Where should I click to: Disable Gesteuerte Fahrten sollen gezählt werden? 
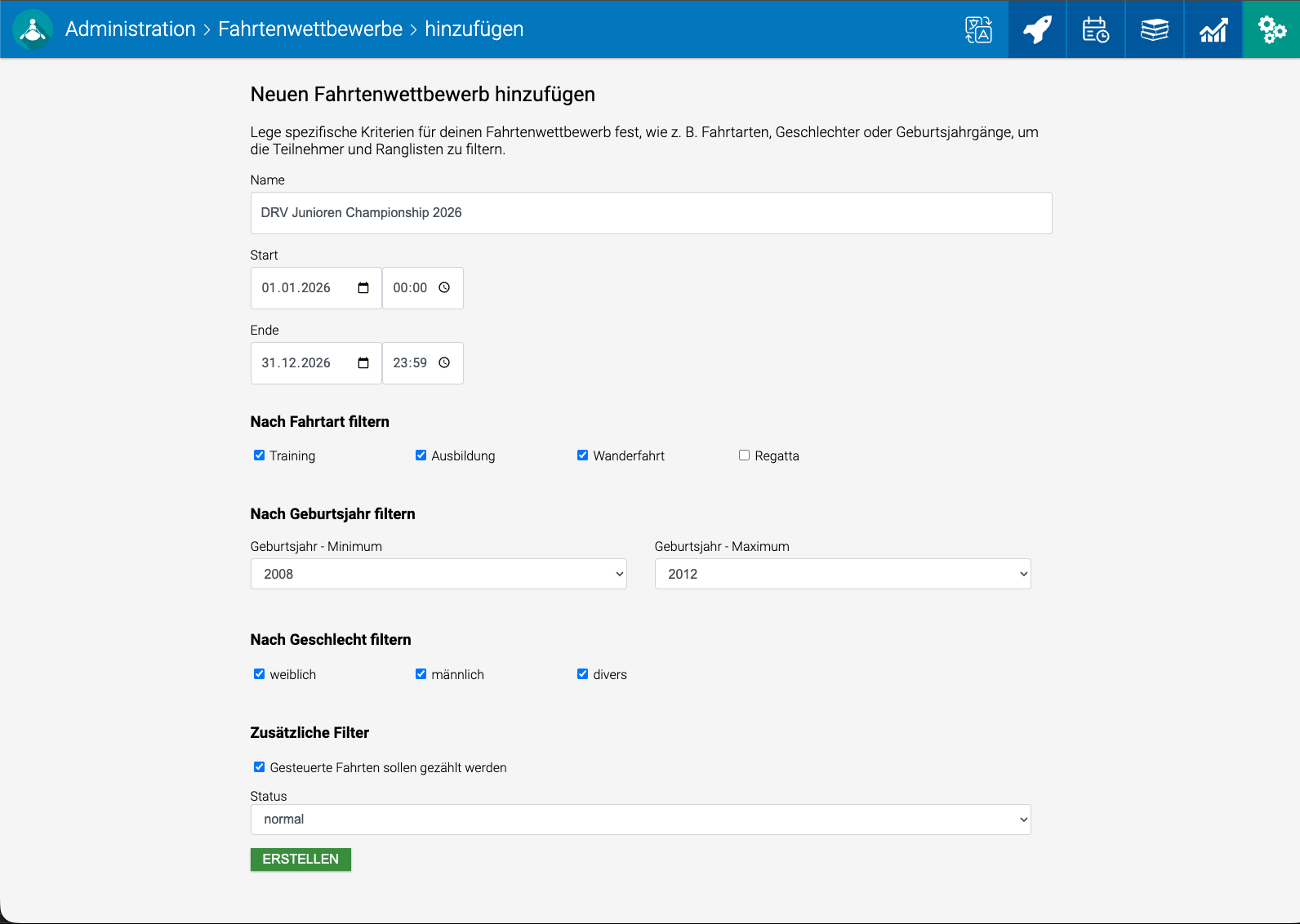[x=259, y=767]
